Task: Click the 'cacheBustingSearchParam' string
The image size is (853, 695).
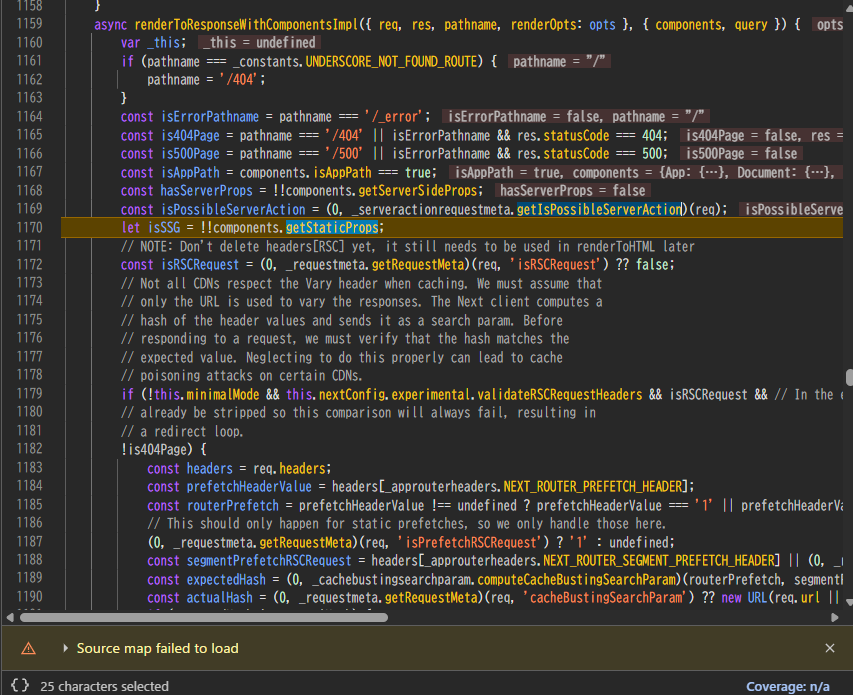Action: [x=606, y=598]
